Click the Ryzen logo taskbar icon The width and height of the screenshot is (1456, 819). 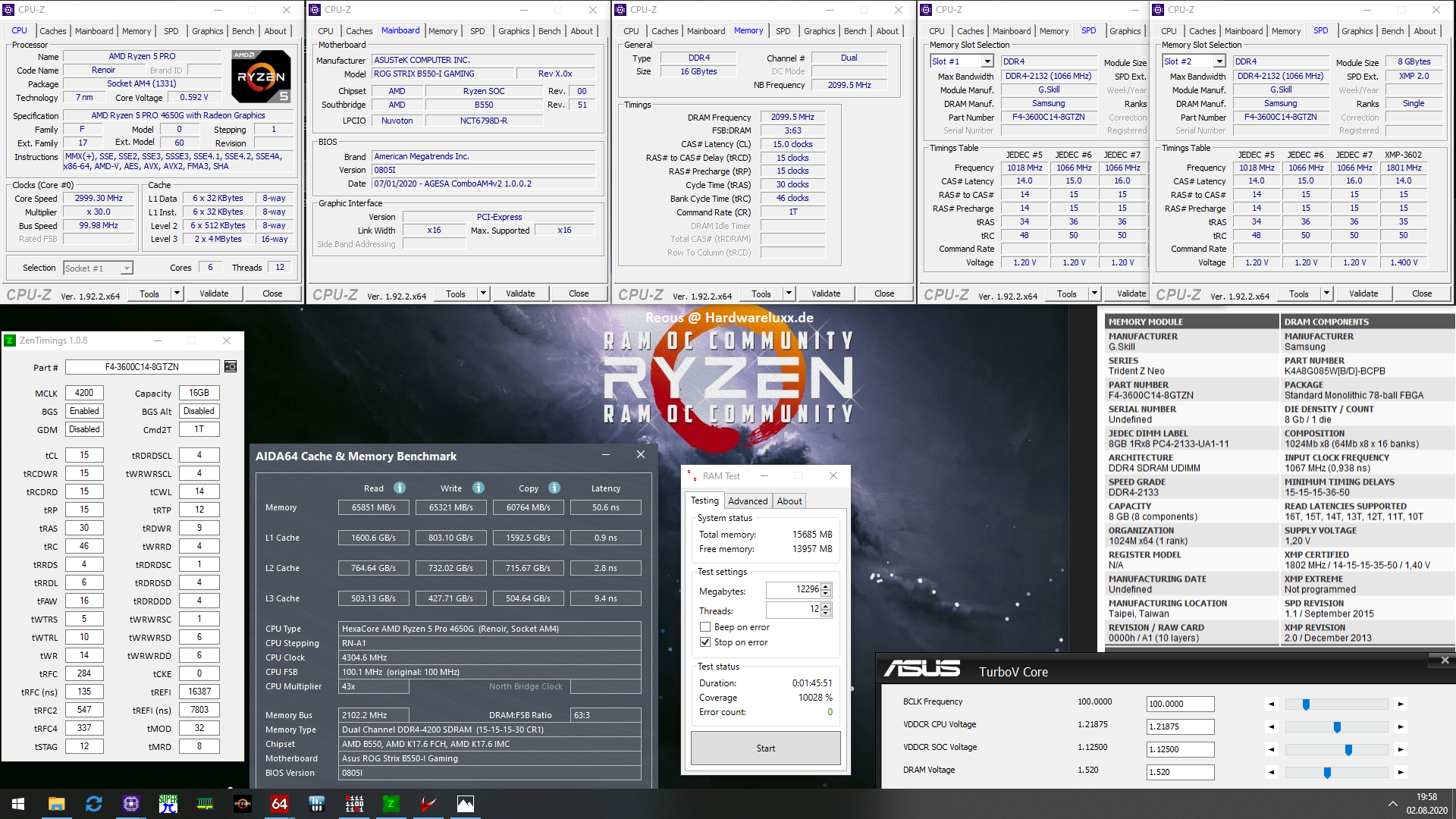tap(243, 804)
